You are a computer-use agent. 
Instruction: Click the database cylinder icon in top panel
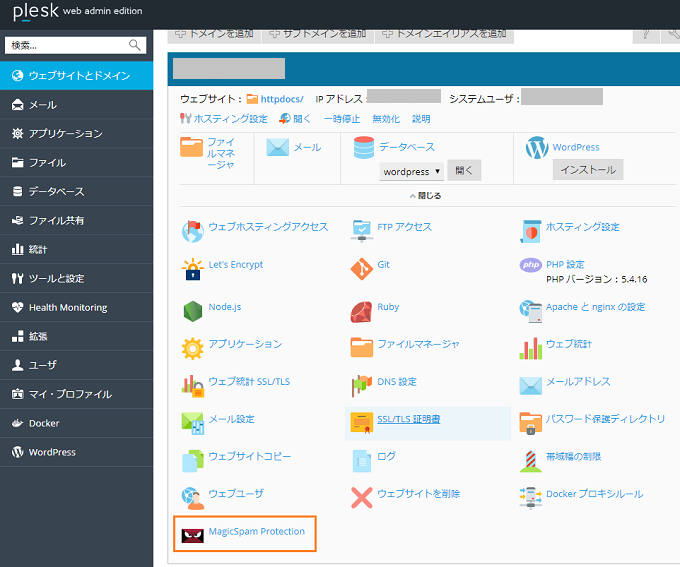tap(363, 147)
